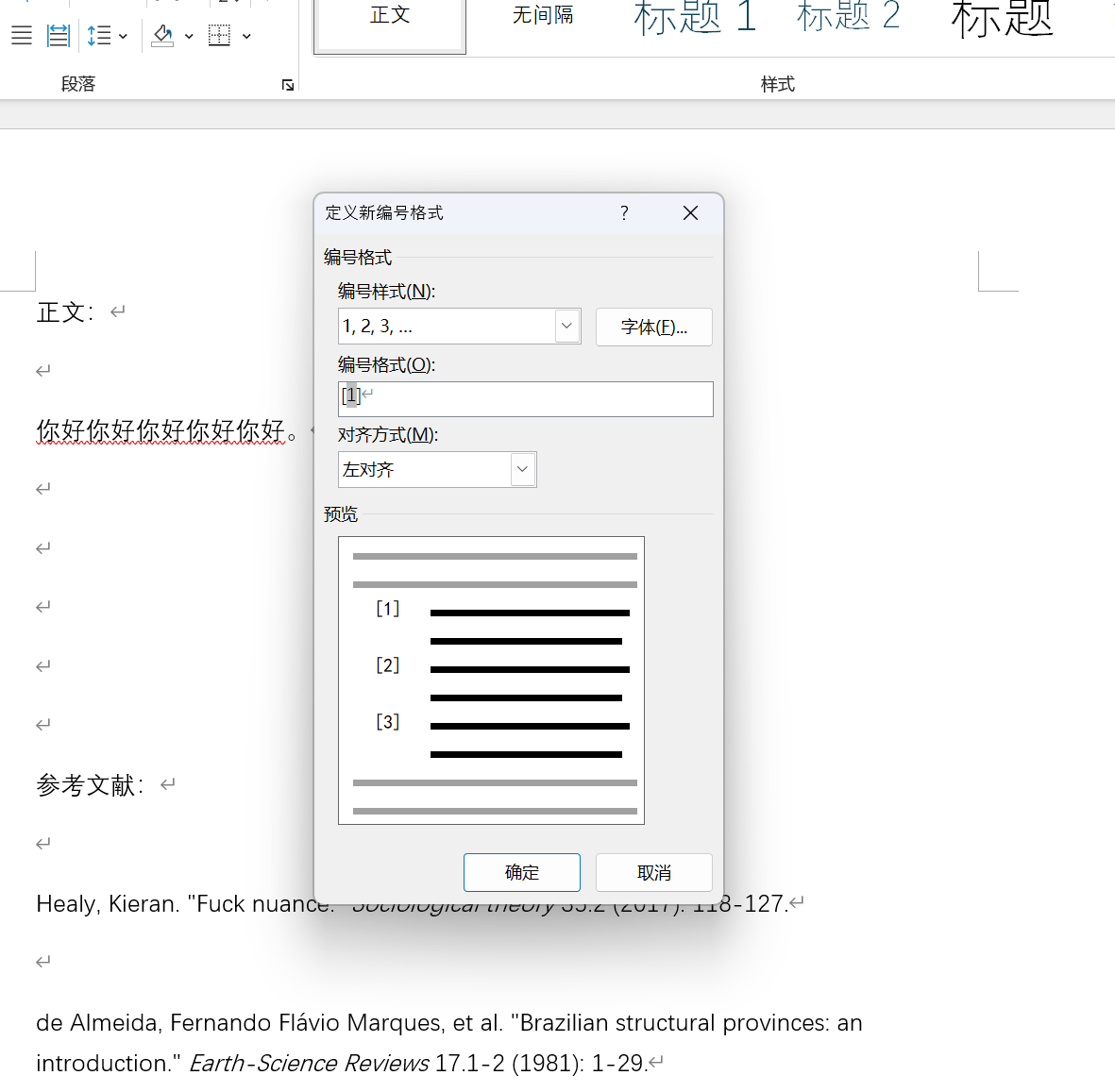Click the 字体(F)... button
The height and width of the screenshot is (1092, 1115).
pyautogui.click(x=653, y=328)
